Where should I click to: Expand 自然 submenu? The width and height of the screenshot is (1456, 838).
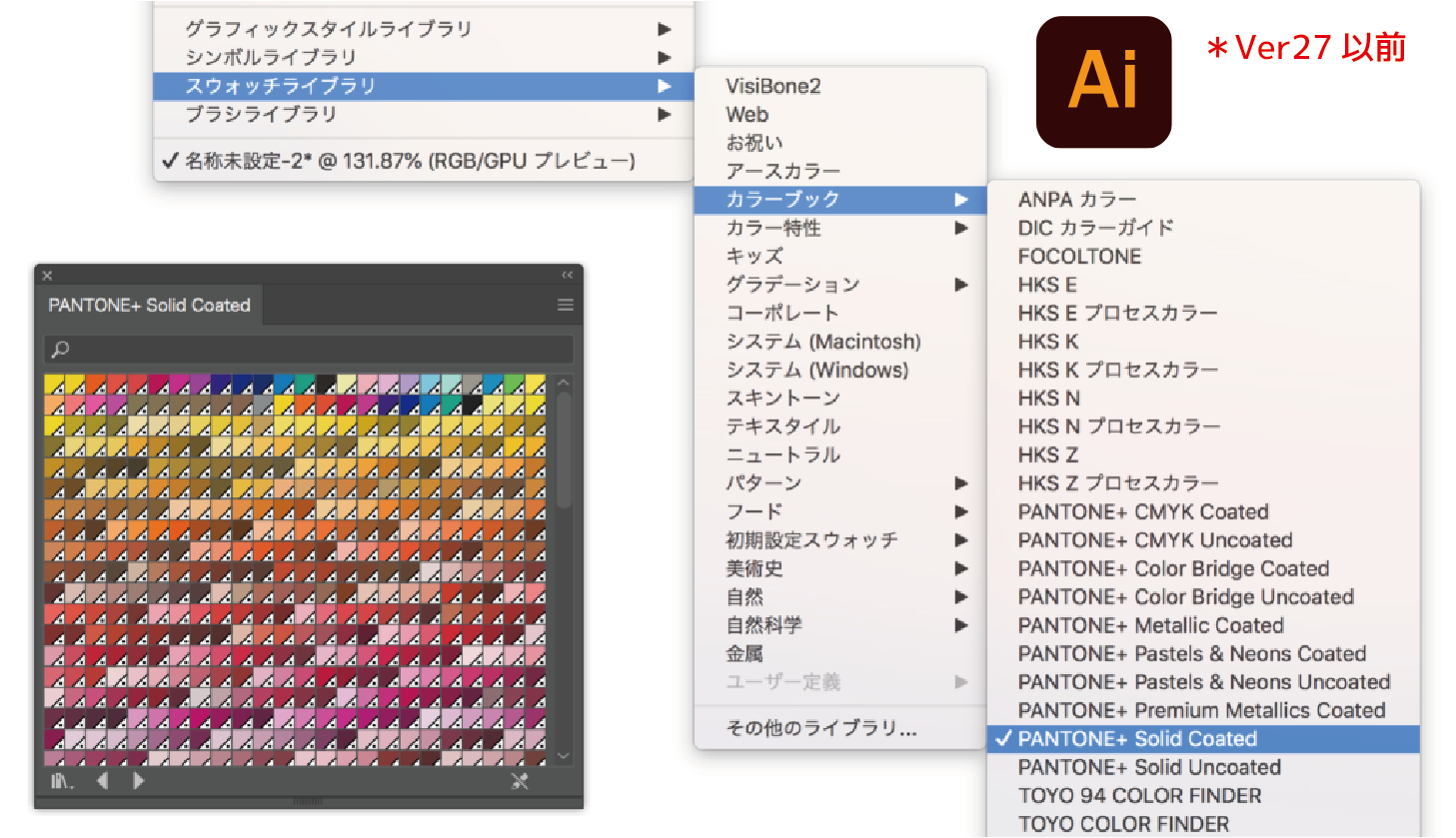click(x=840, y=597)
